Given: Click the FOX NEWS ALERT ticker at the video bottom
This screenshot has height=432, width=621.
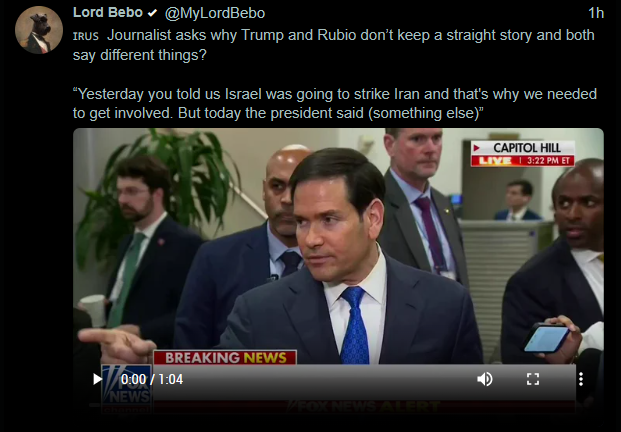Looking at the screenshot, I should [x=364, y=406].
